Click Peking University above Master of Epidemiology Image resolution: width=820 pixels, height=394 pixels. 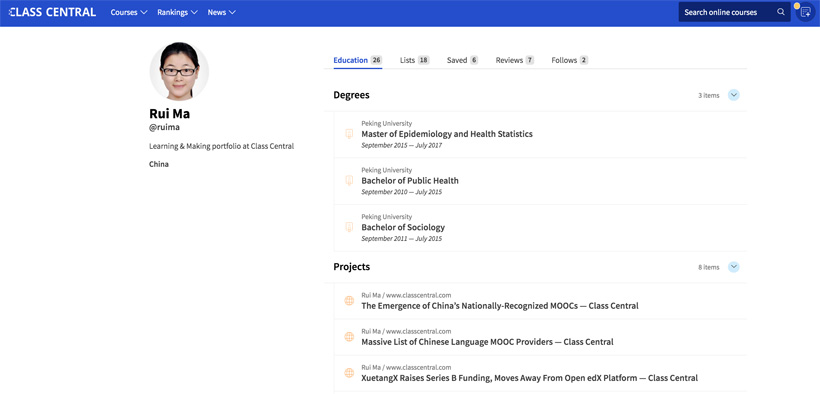tap(386, 123)
